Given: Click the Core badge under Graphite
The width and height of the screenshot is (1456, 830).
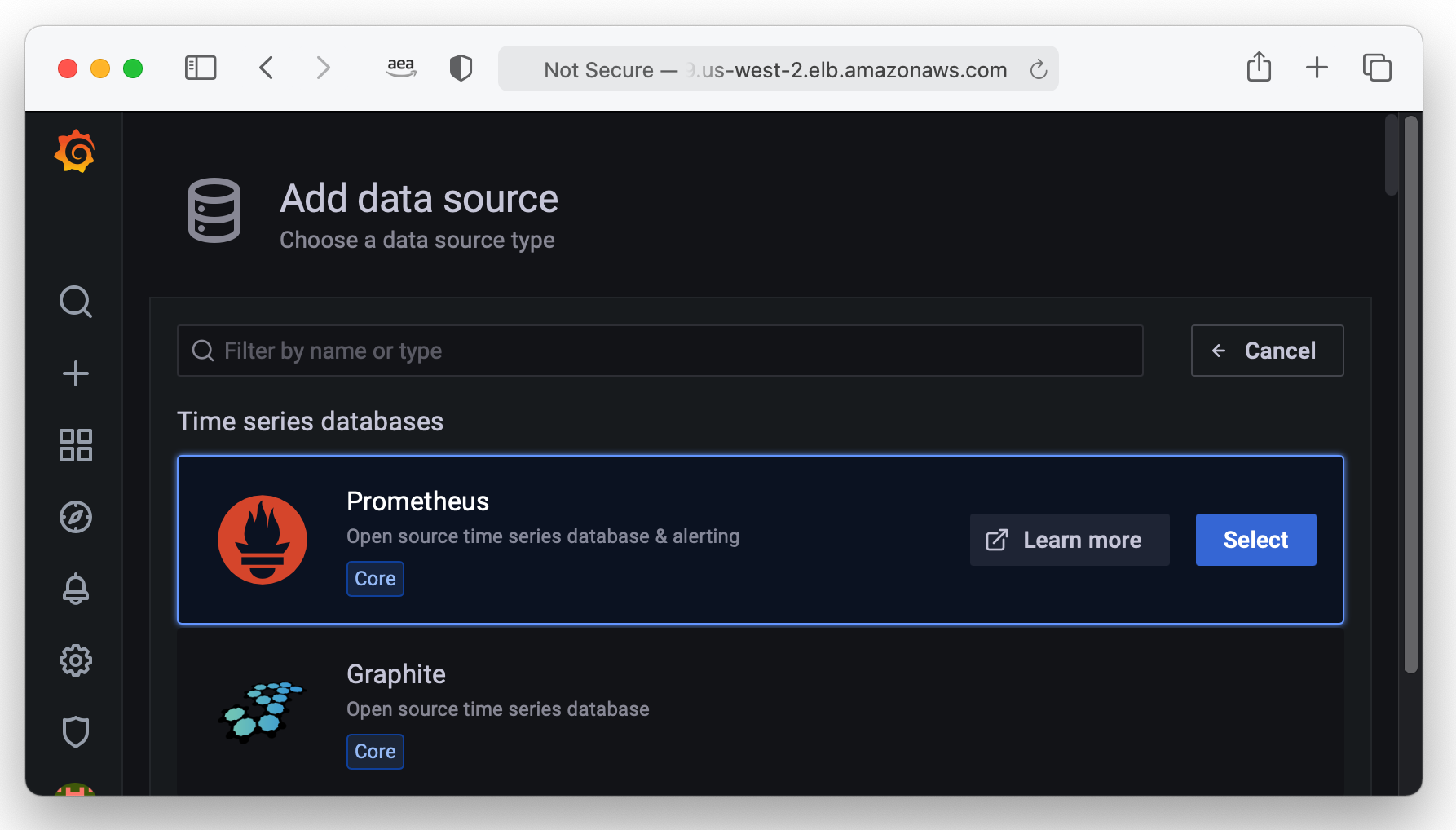Looking at the screenshot, I should click(375, 752).
